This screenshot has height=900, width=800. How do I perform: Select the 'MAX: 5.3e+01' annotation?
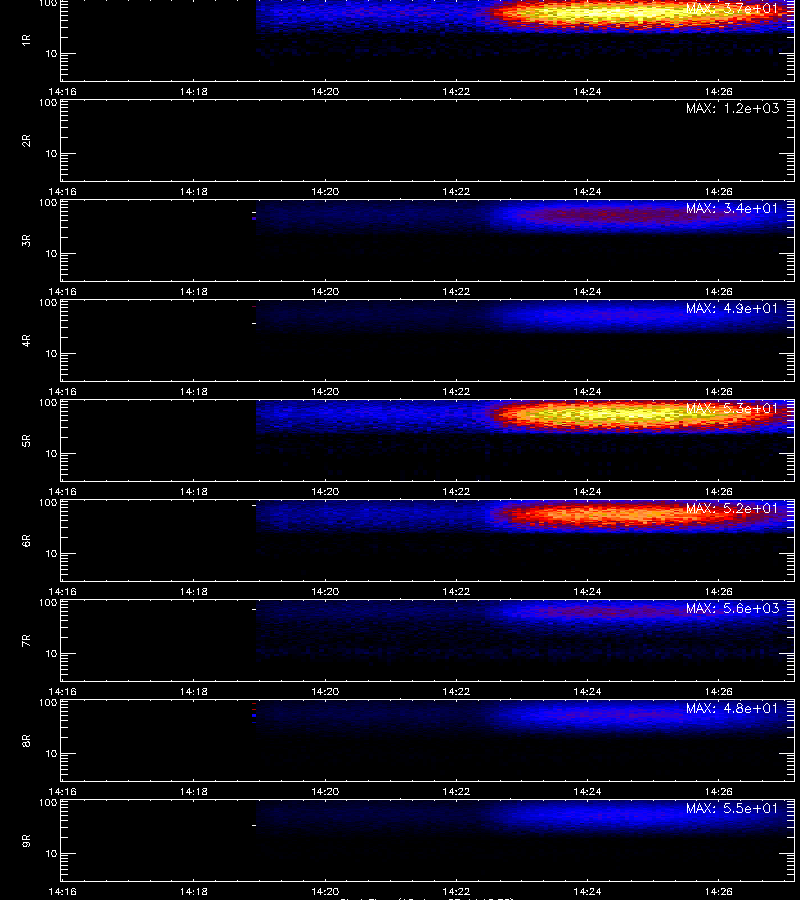coord(732,408)
